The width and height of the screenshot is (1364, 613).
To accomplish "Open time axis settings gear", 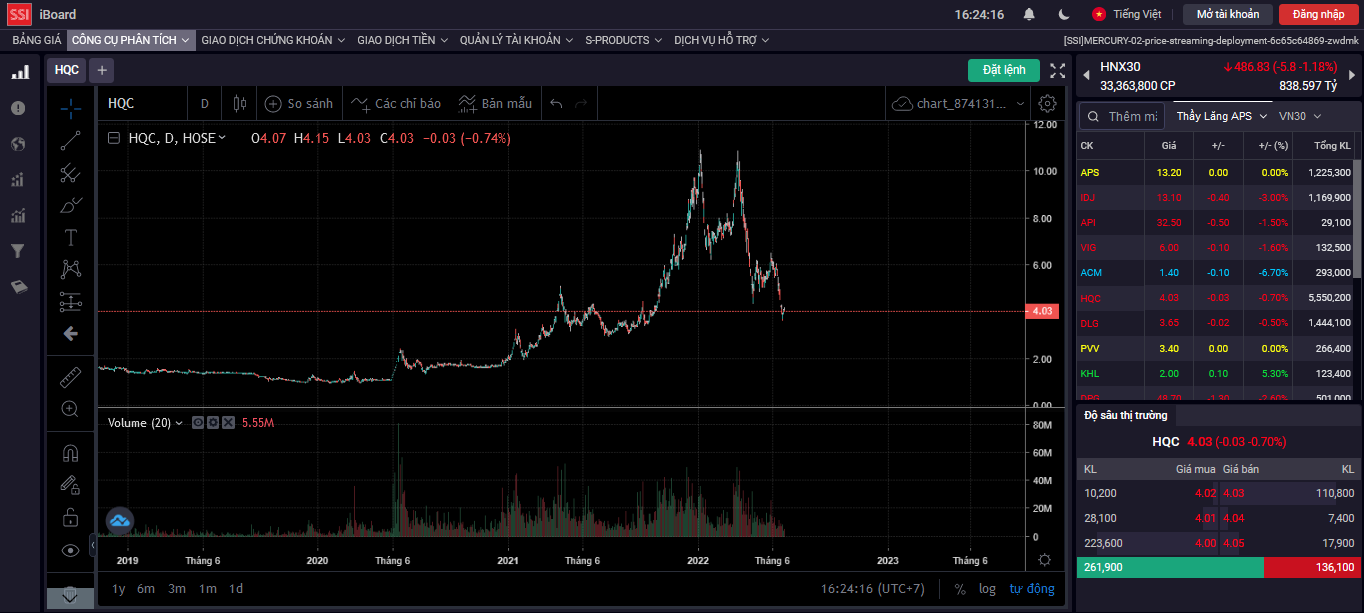I will click(x=1045, y=560).
